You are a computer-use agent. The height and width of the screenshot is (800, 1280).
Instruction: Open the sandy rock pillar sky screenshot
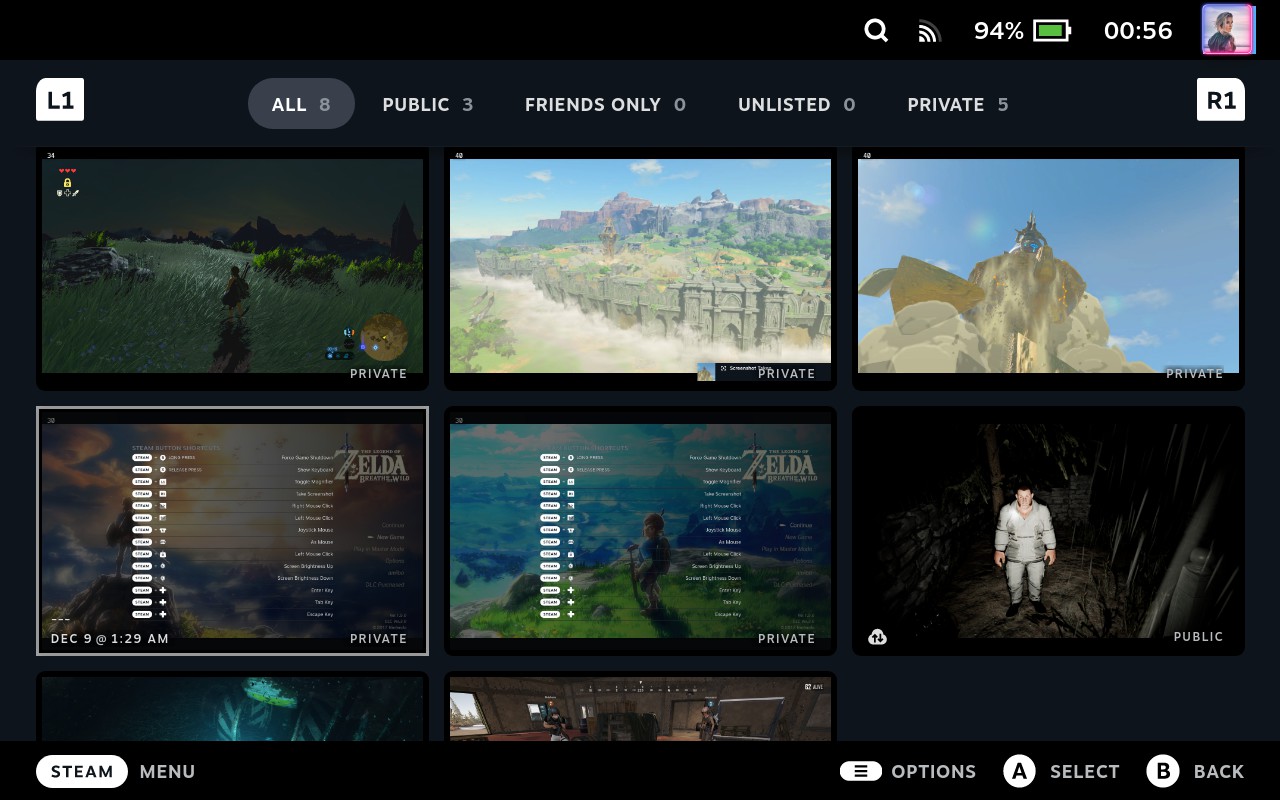point(1048,268)
